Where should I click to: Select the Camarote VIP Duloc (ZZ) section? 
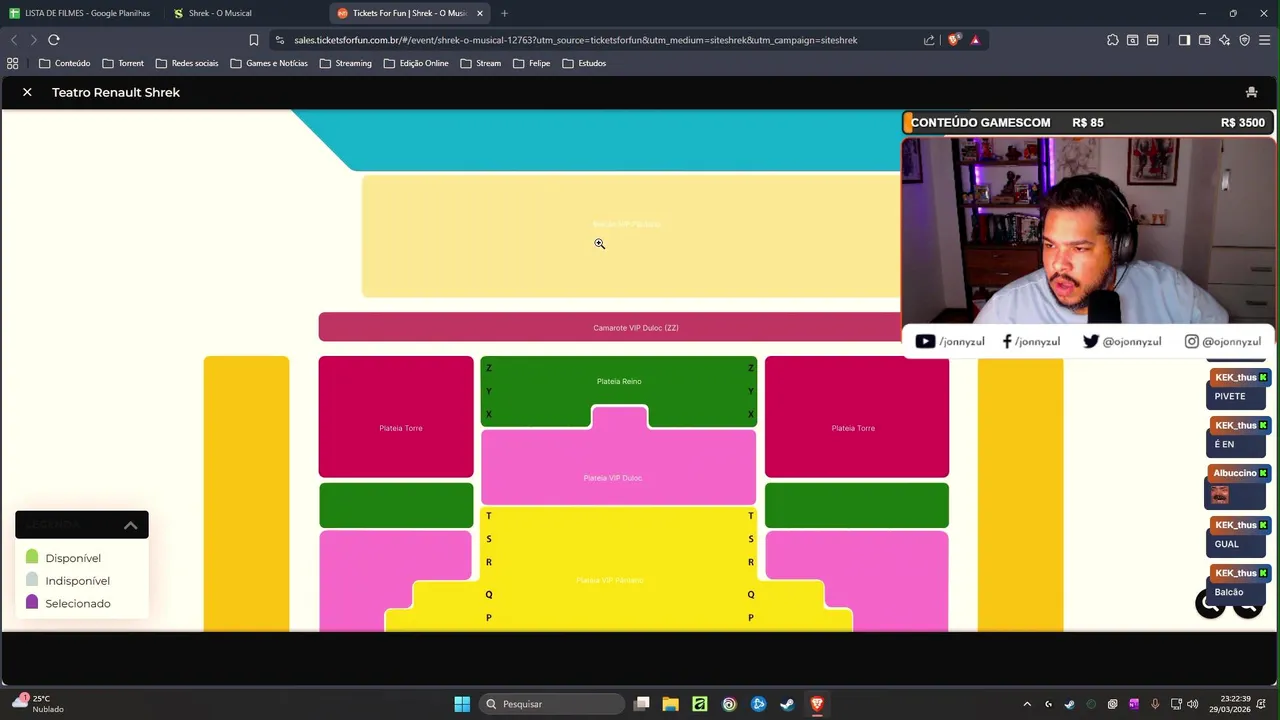[610, 327]
